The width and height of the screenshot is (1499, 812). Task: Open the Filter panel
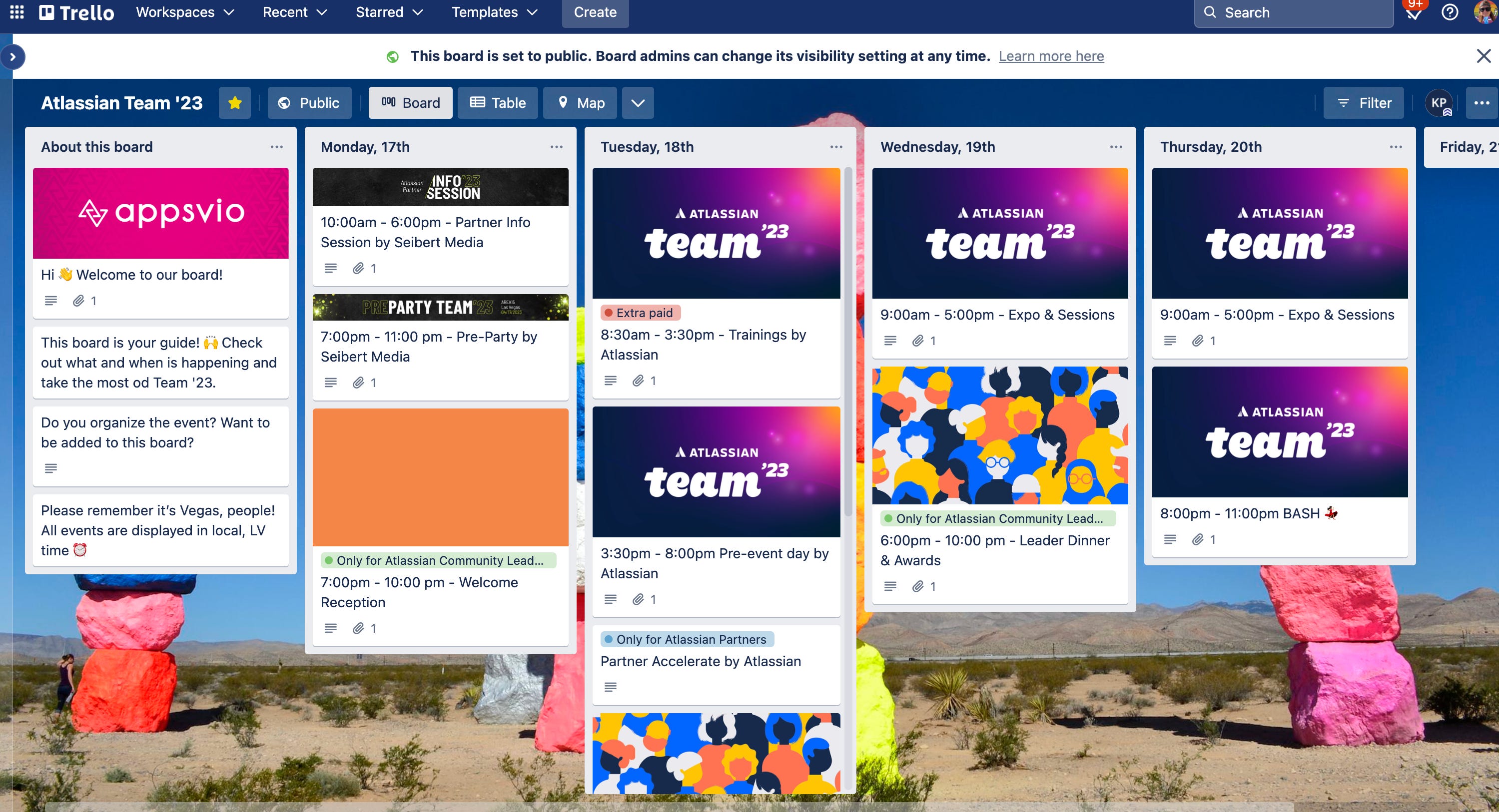coord(1364,102)
